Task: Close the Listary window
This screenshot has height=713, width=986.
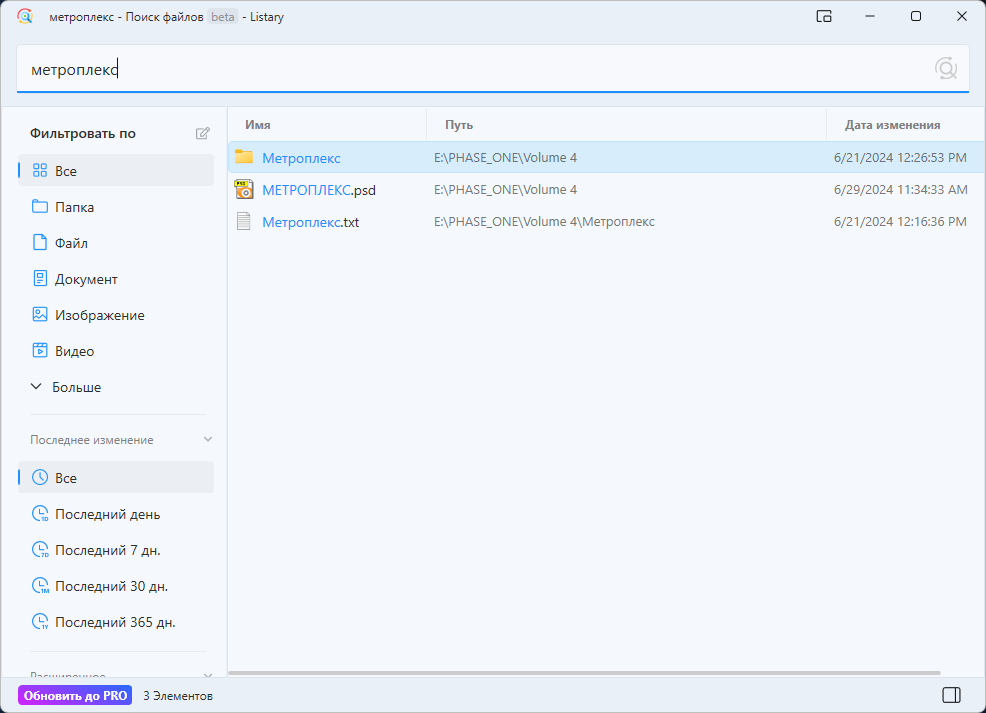Action: [x=961, y=16]
